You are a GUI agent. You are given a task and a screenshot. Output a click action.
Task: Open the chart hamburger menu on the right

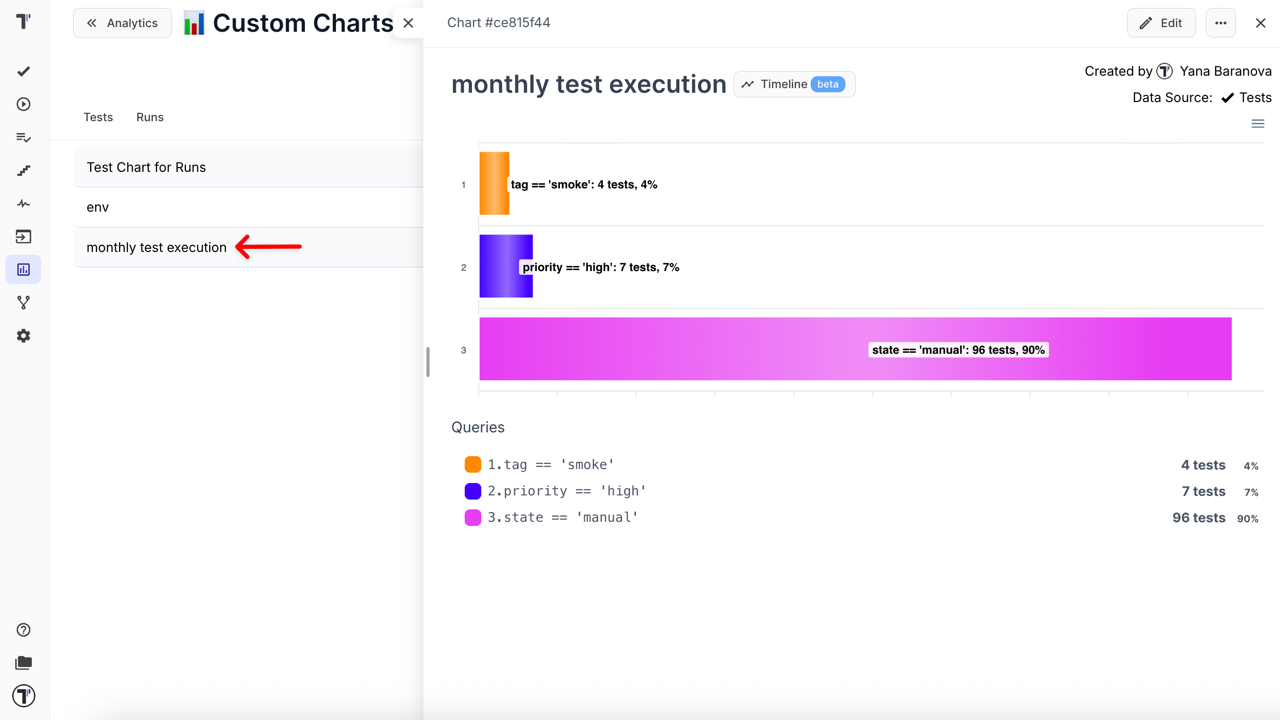1257,123
